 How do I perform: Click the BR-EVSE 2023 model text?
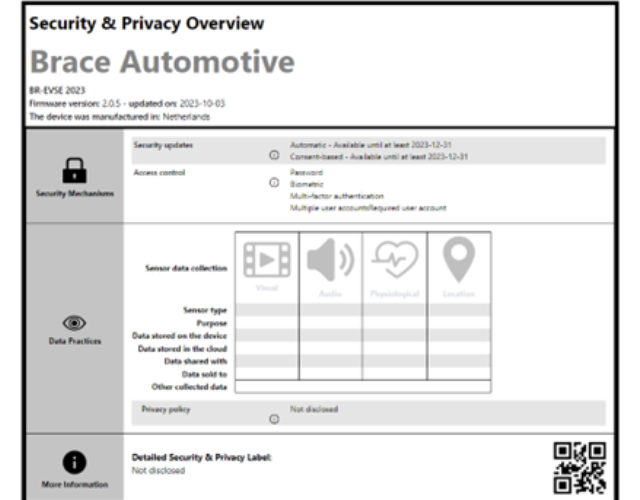pos(57,90)
